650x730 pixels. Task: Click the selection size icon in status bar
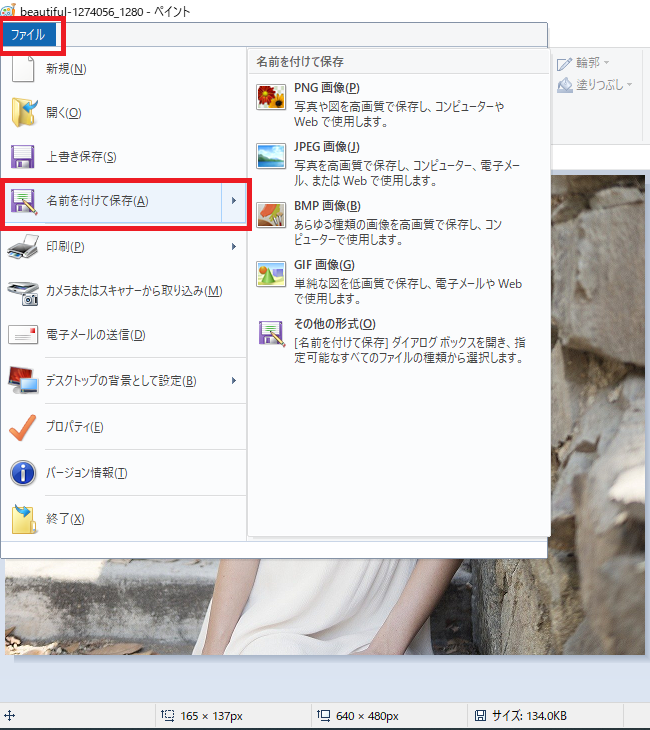(x=168, y=715)
